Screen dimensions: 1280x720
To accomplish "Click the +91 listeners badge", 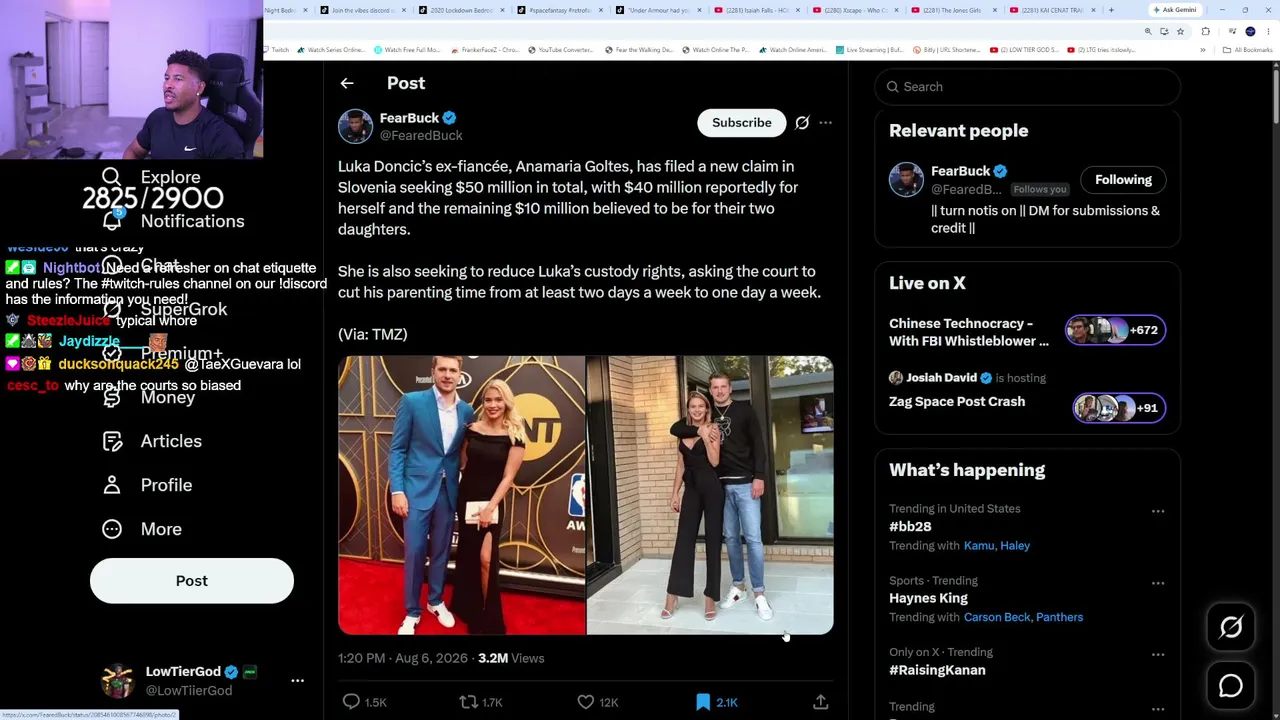I will tap(1119, 408).
